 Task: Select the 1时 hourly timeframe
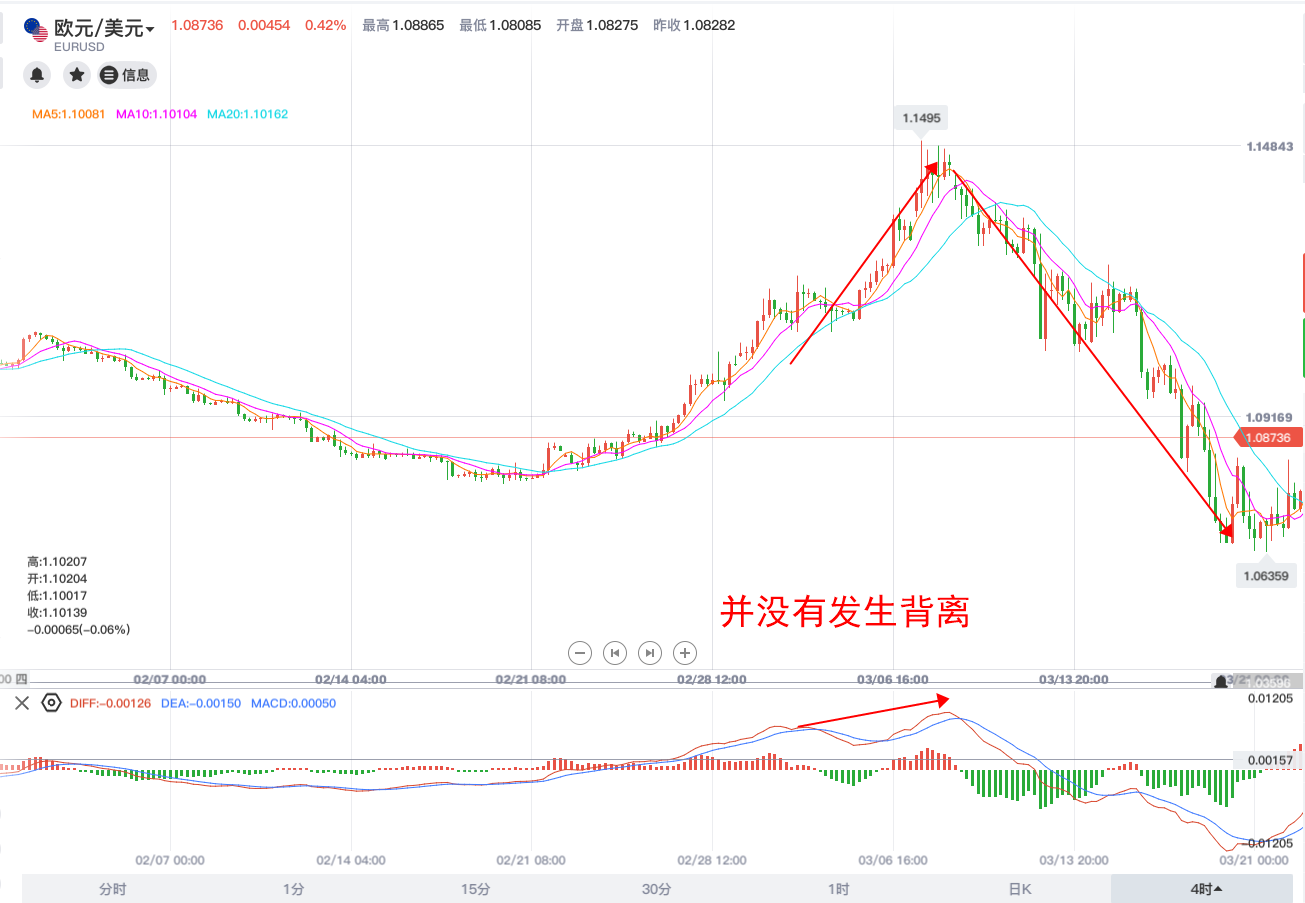click(838, 889)
